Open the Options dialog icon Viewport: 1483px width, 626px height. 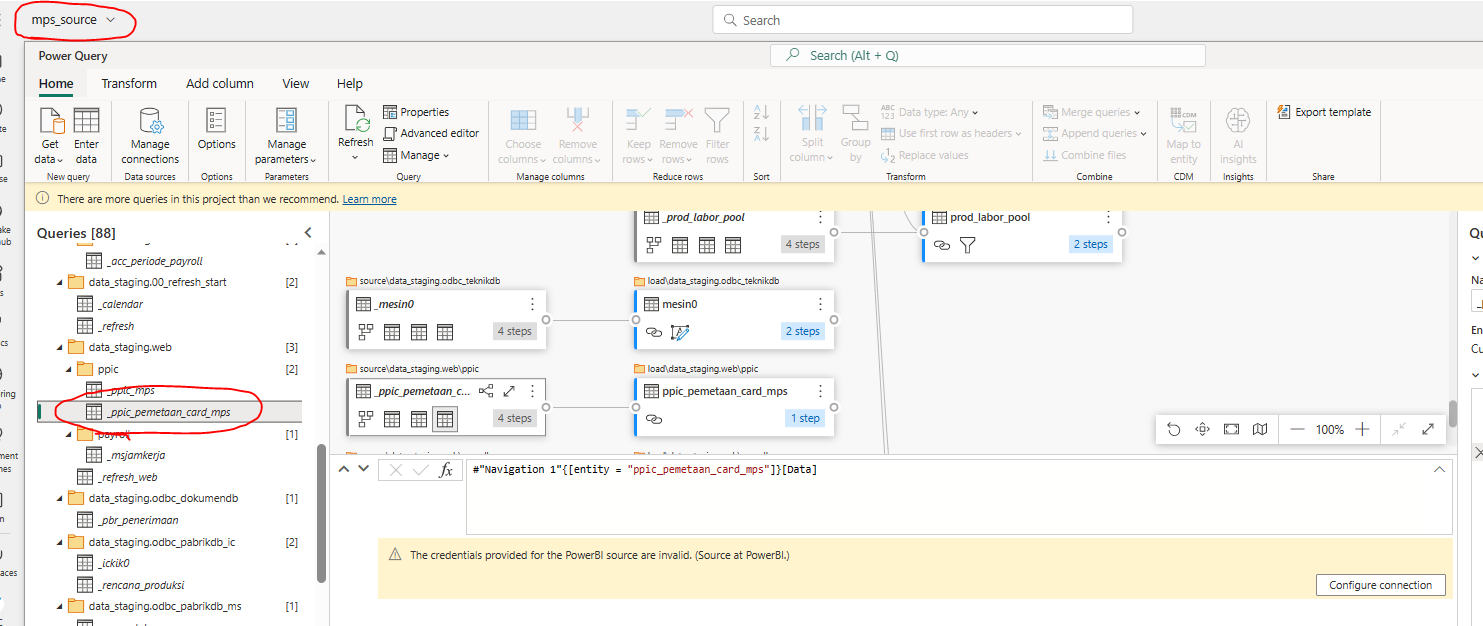(216, 121)
